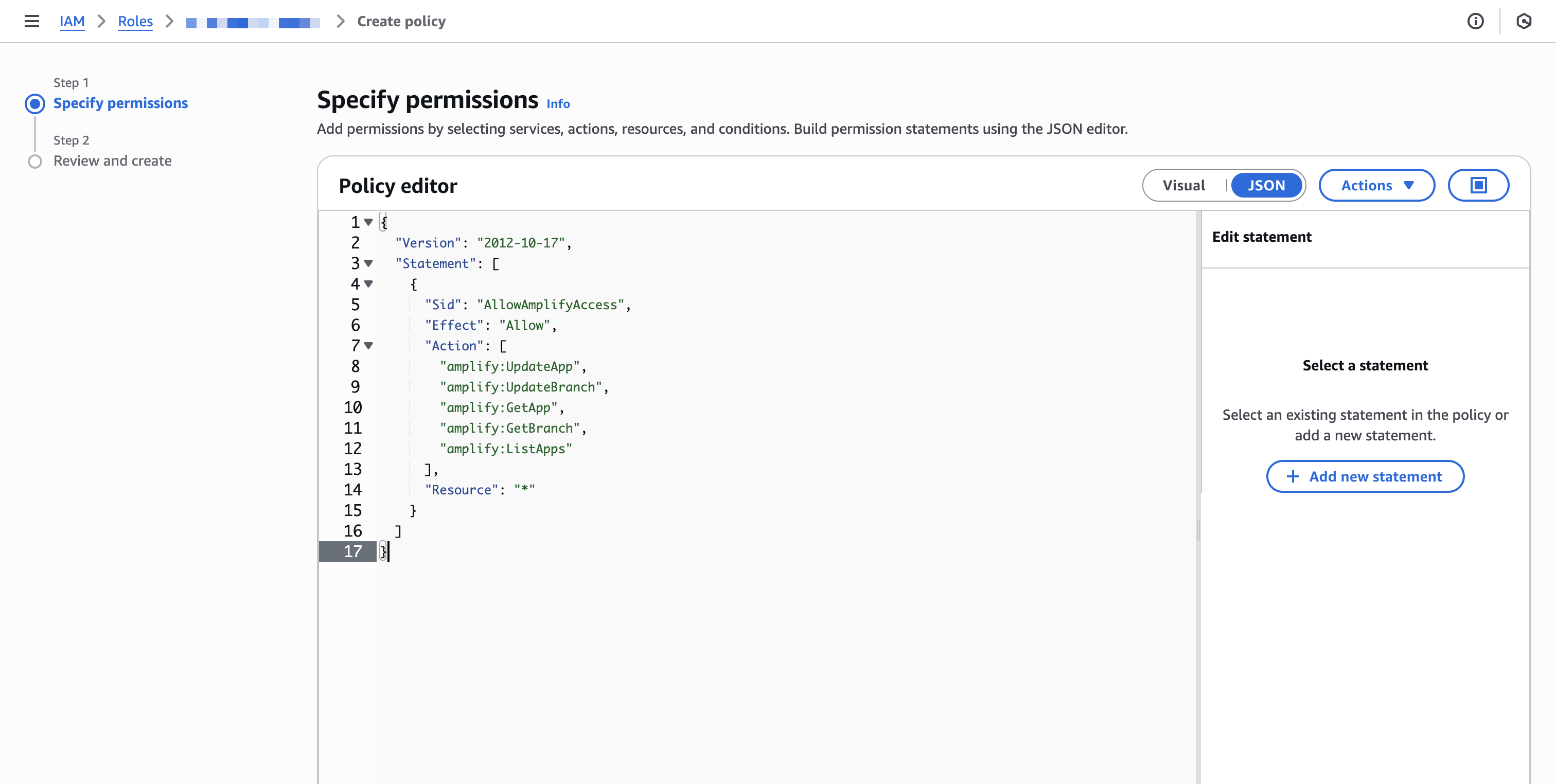Viewport: 1556px width, 784px height.
Task: Click the fullscreen editor square icon button
Action: pyautogui.click(x=1478, y=185)
